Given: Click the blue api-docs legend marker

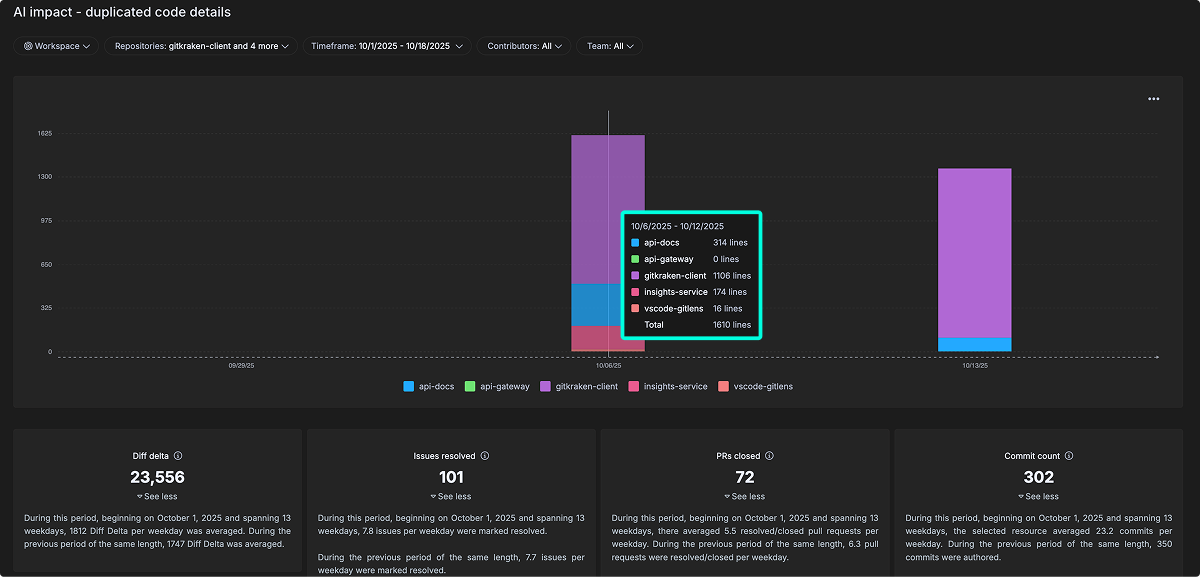Looking at the screenshot, I should [408, 386].
